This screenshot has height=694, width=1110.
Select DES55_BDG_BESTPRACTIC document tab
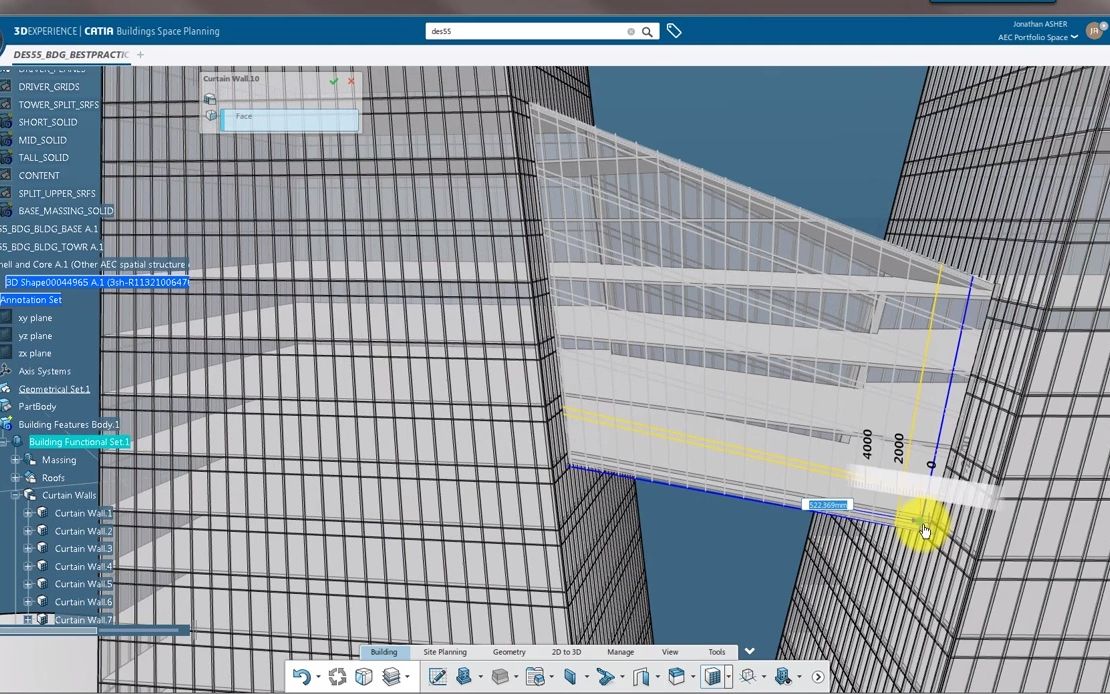pos(71,55)
